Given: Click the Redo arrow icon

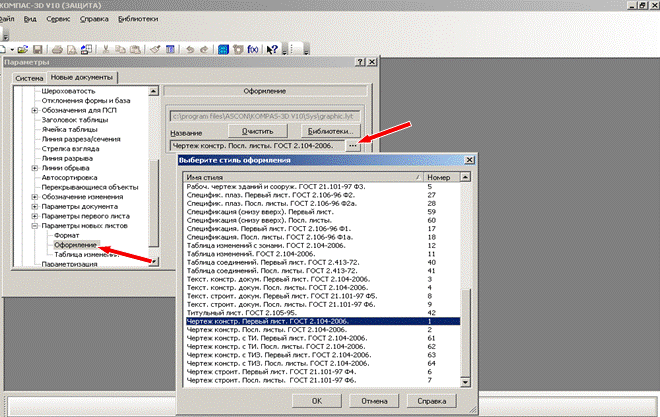Looking at the screenshot, I should 204,50.
